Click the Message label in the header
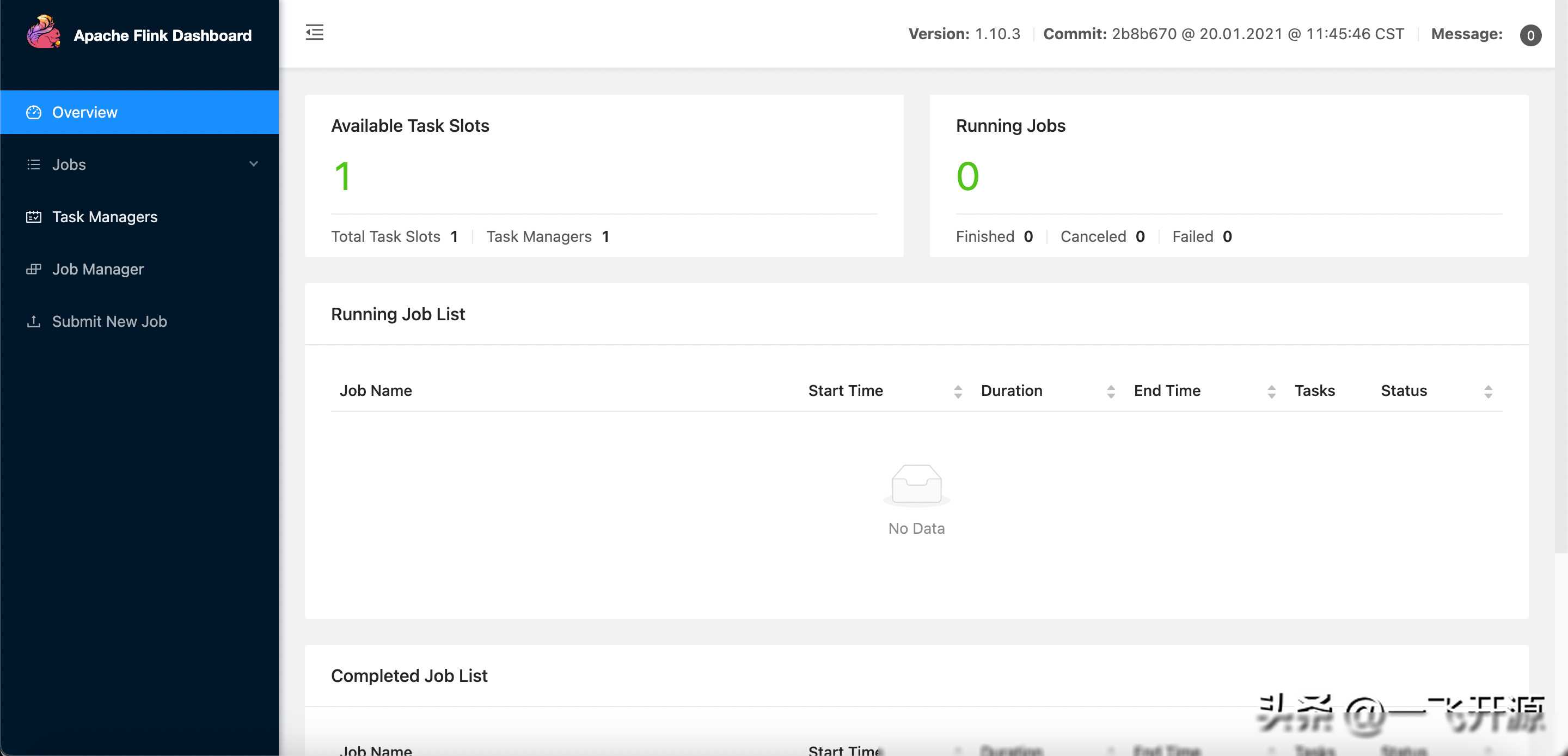The height and width of the screenshot is (756, 1568). [1466, 34]
